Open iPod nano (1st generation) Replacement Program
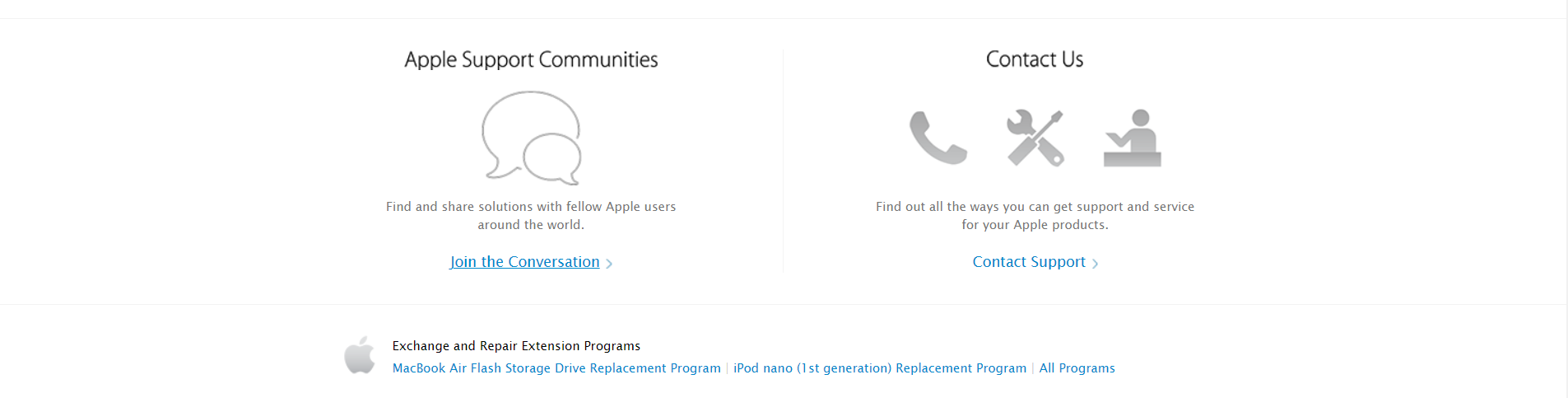This screenshot has height=398, width=1568. [880, 368]
